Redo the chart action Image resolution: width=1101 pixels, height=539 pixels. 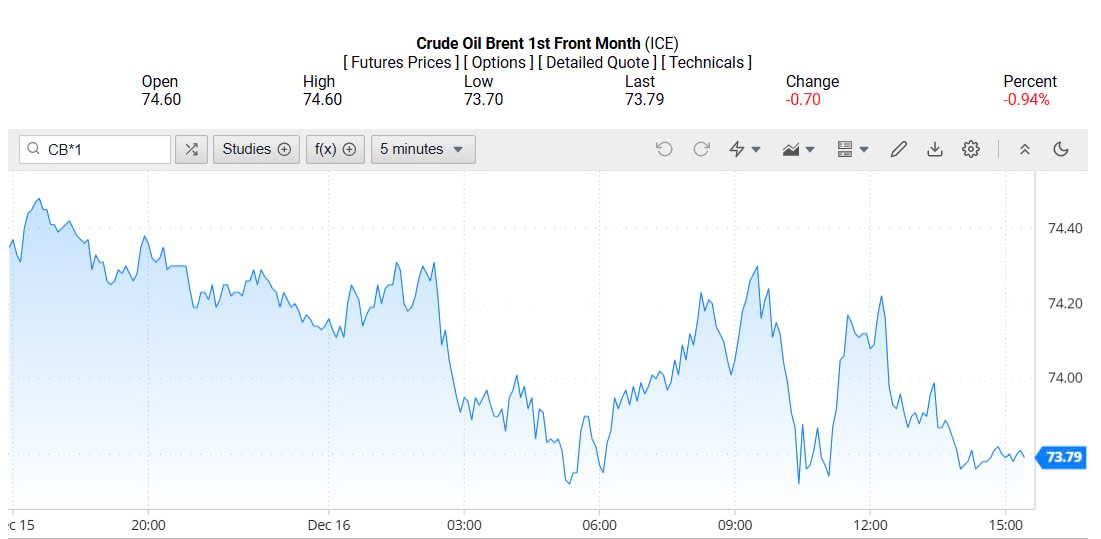pos(701,149)
